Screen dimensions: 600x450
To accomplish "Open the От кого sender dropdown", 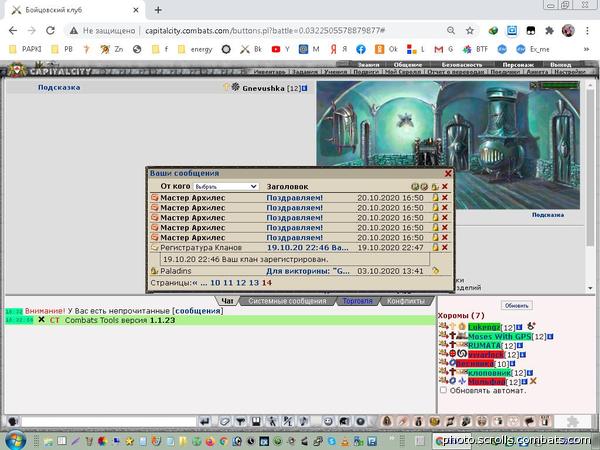I will (226, 186).
